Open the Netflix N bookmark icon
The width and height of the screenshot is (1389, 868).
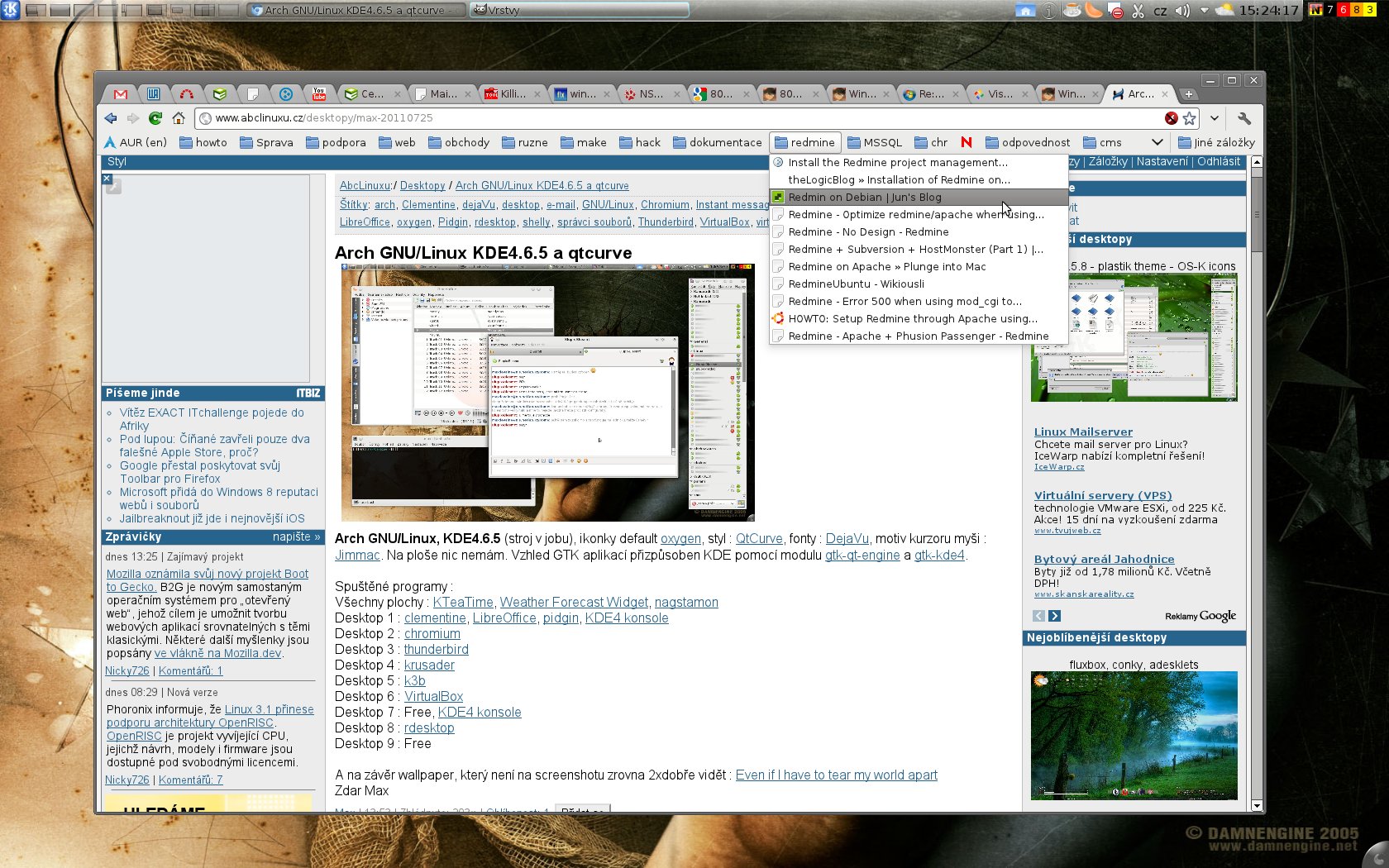pyautogui.click(x=967, y=142)
